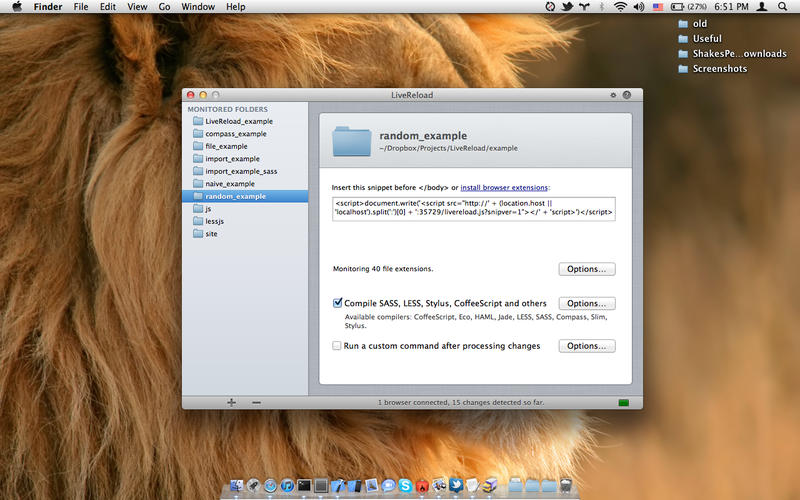The width and height of the screenshot is (800, 500).
Task: Open the gear settings icon in the title bar
Action: pos(613,95)
